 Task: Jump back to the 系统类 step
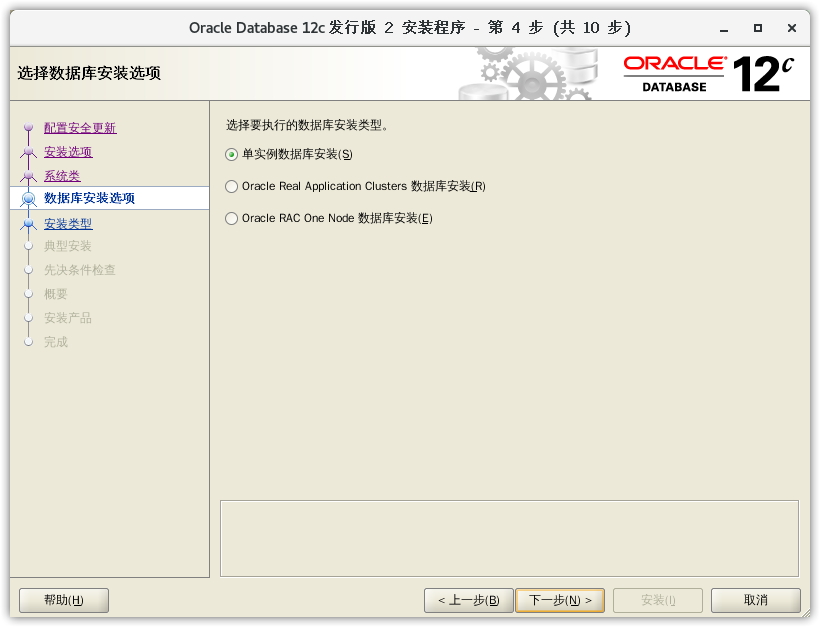point(62,176)
